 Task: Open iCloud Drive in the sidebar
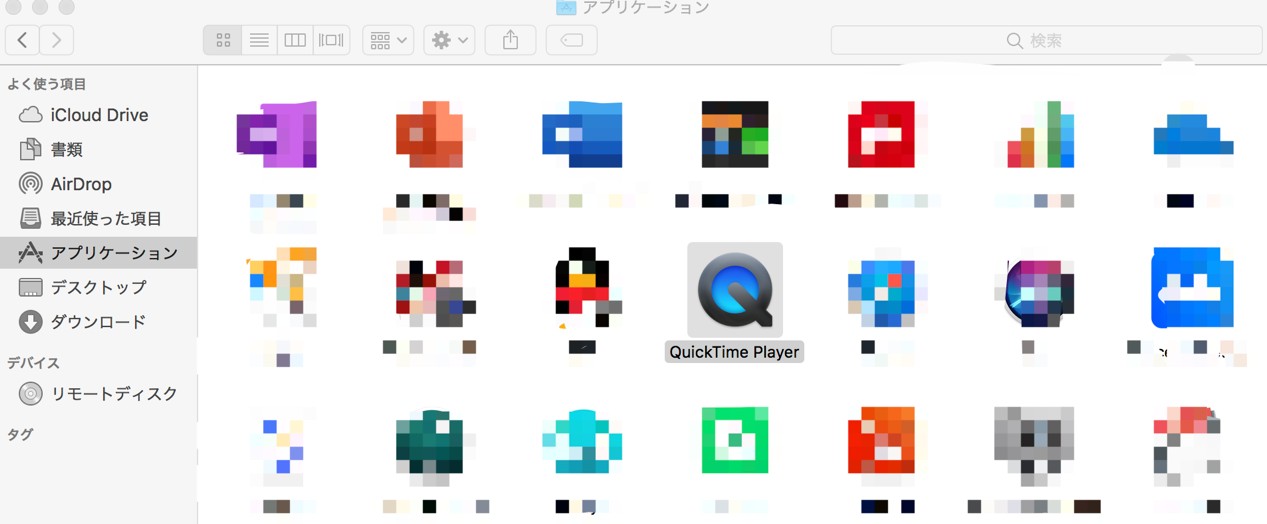tap(98, 115)
